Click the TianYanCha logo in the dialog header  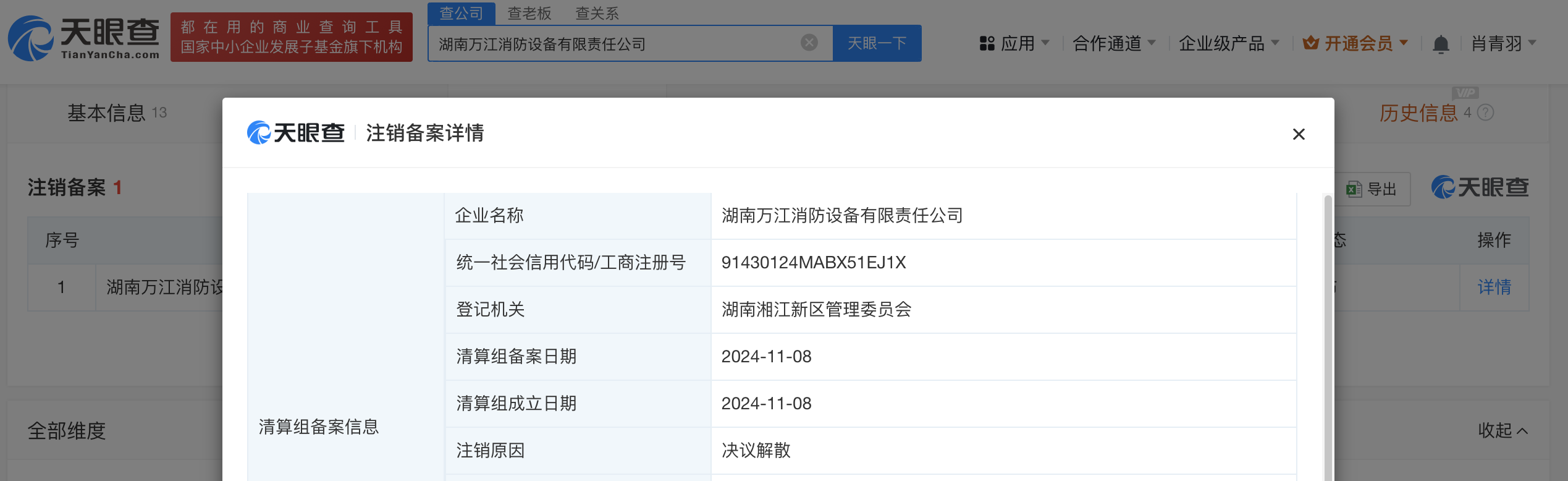(x=295, y=132)
